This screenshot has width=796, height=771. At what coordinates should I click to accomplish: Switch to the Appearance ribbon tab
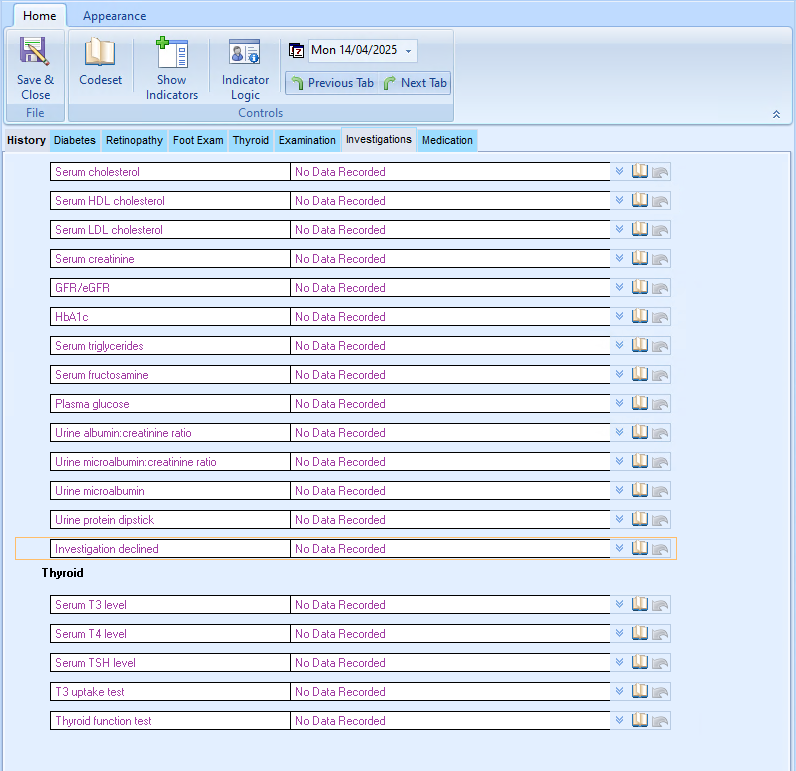point(115,16)
